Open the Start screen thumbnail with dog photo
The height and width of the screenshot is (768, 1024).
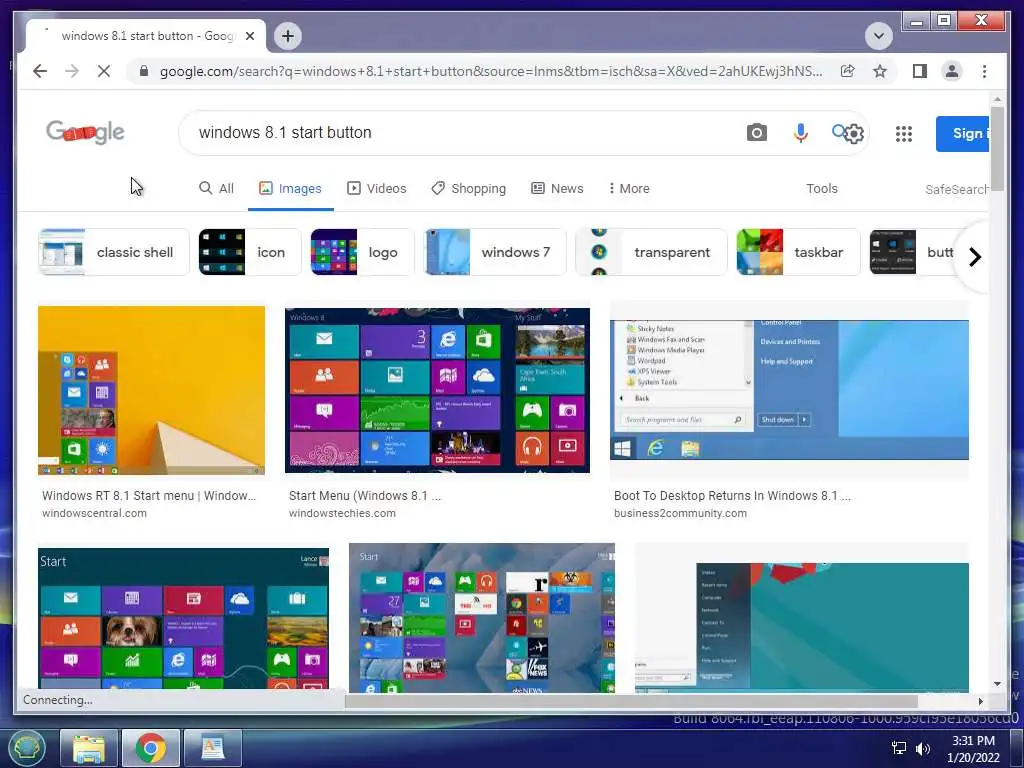[x=184, y=618]
